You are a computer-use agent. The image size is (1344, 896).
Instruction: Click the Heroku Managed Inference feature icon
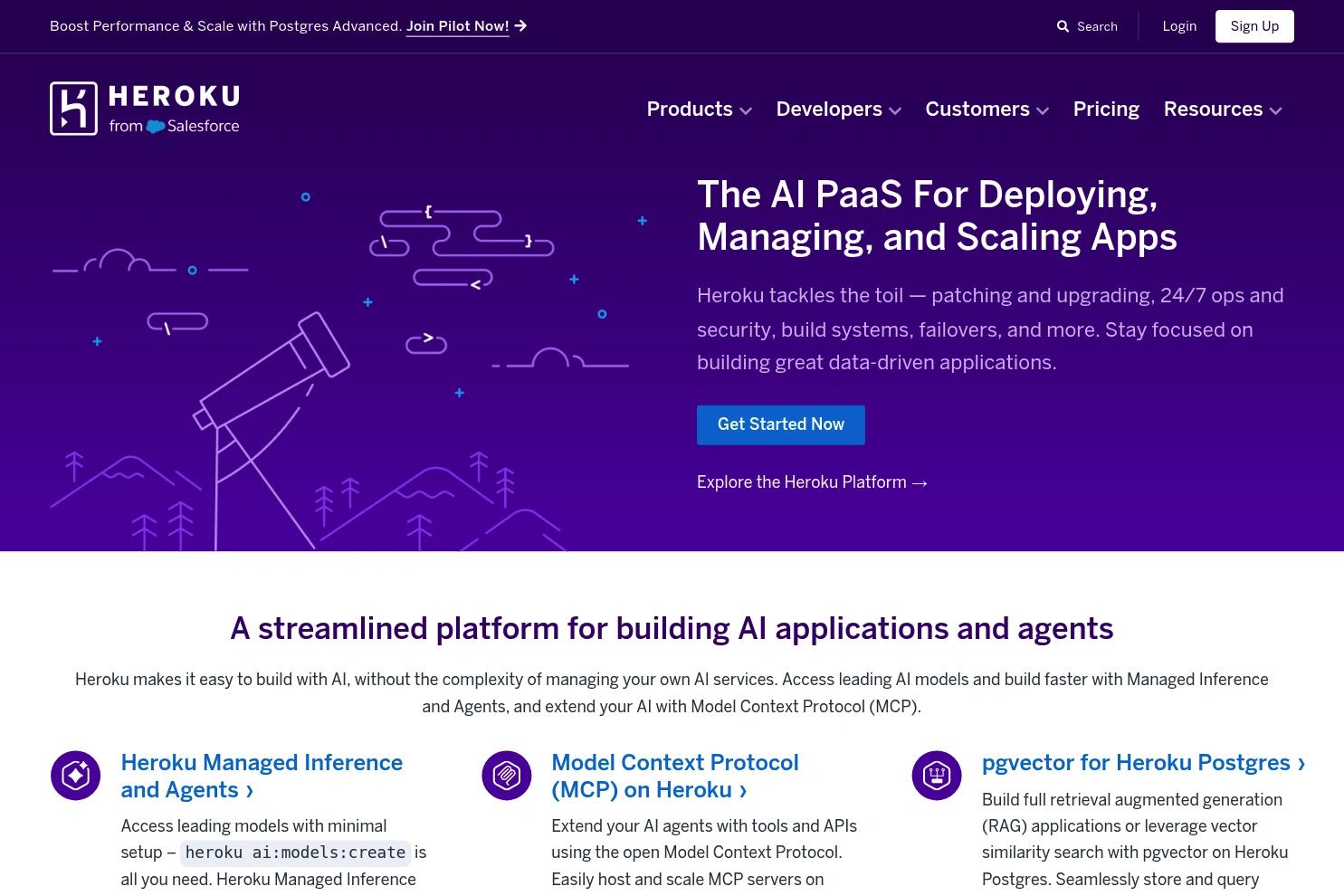(76, 776)
